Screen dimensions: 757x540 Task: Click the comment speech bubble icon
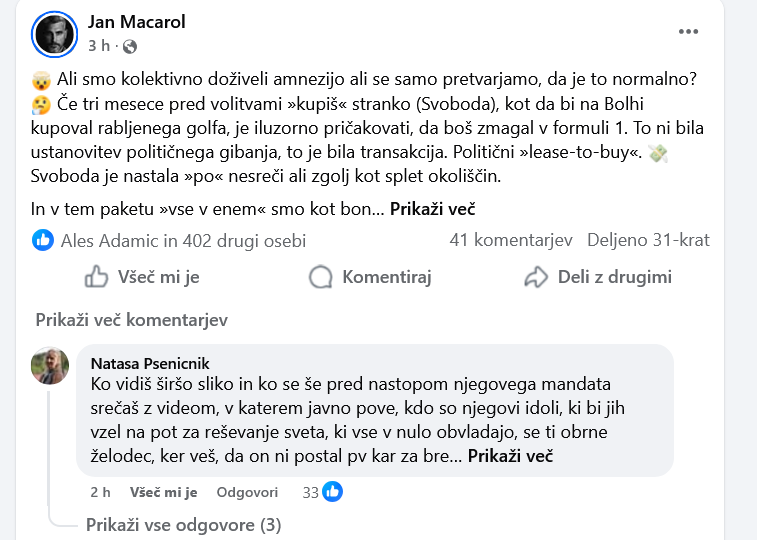(320, 277)
